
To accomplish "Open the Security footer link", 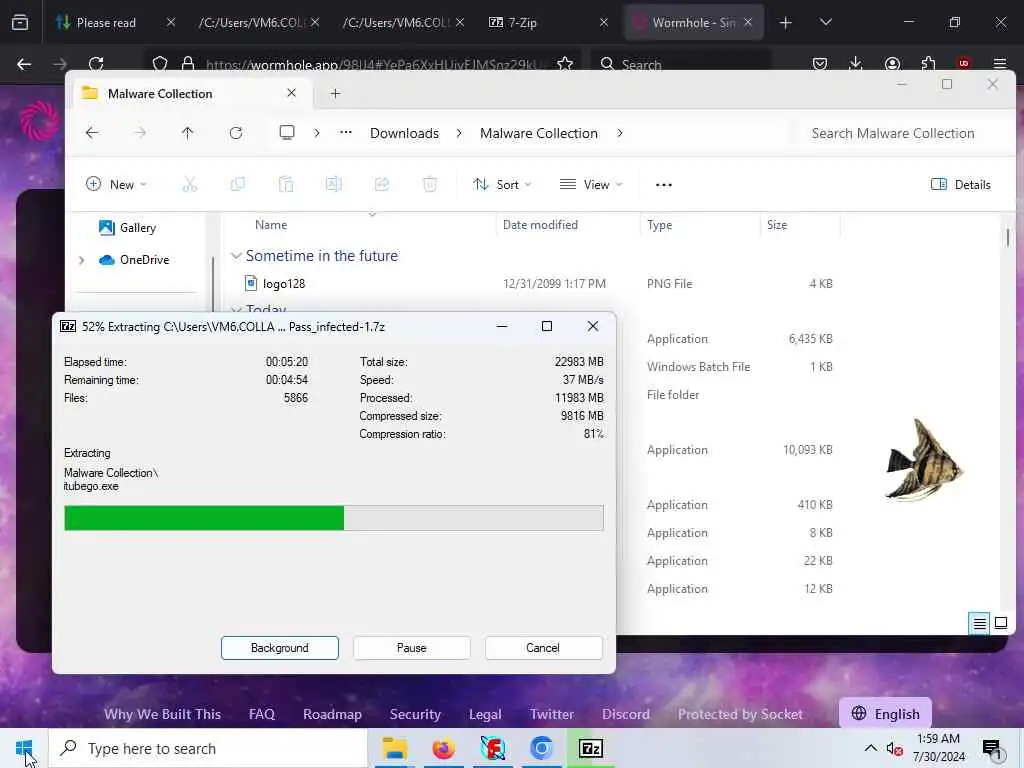I will (x=415, y=714).
